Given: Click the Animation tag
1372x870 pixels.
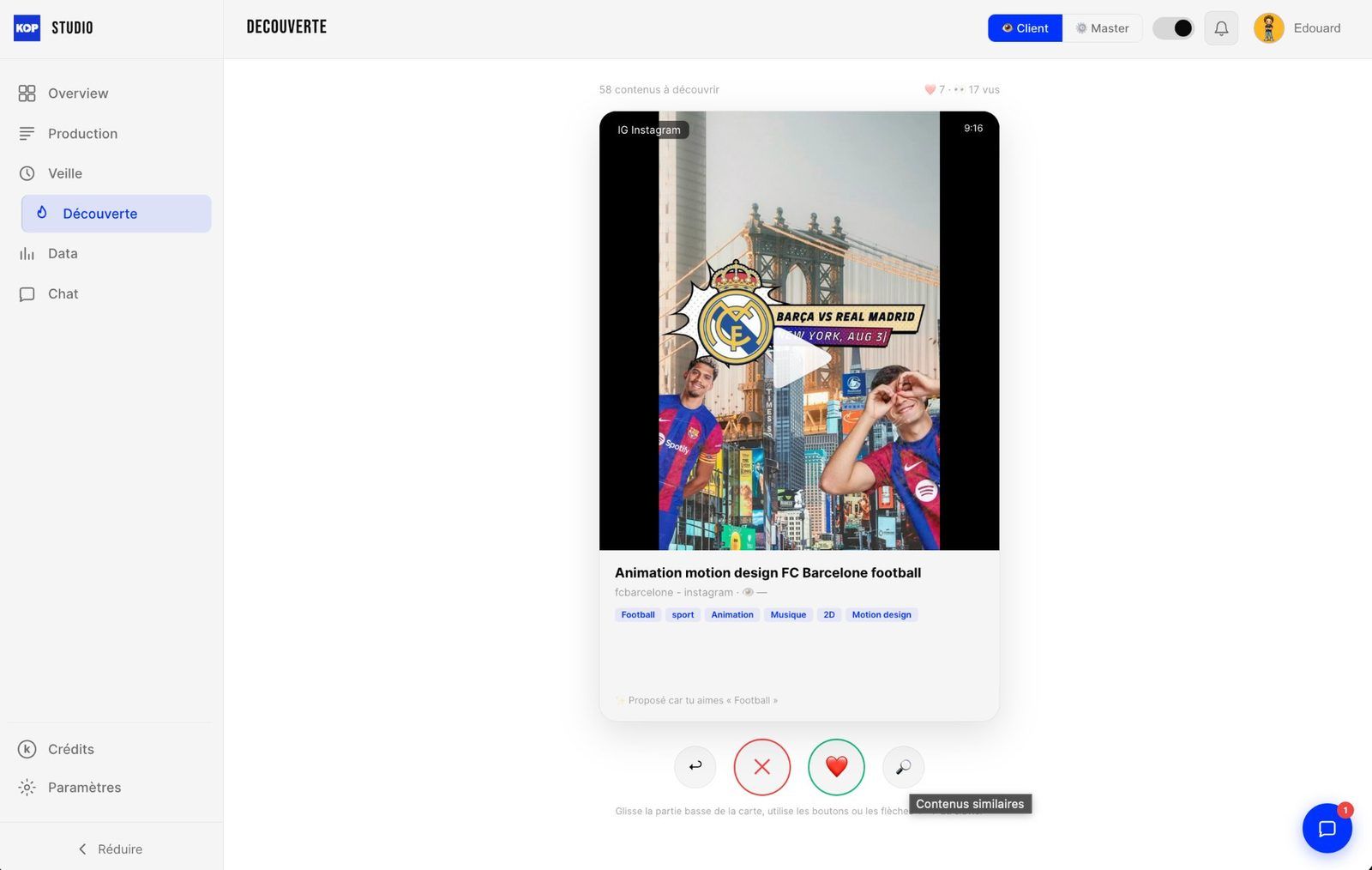Looking at the screenshot, I should (x=732, y=615).
